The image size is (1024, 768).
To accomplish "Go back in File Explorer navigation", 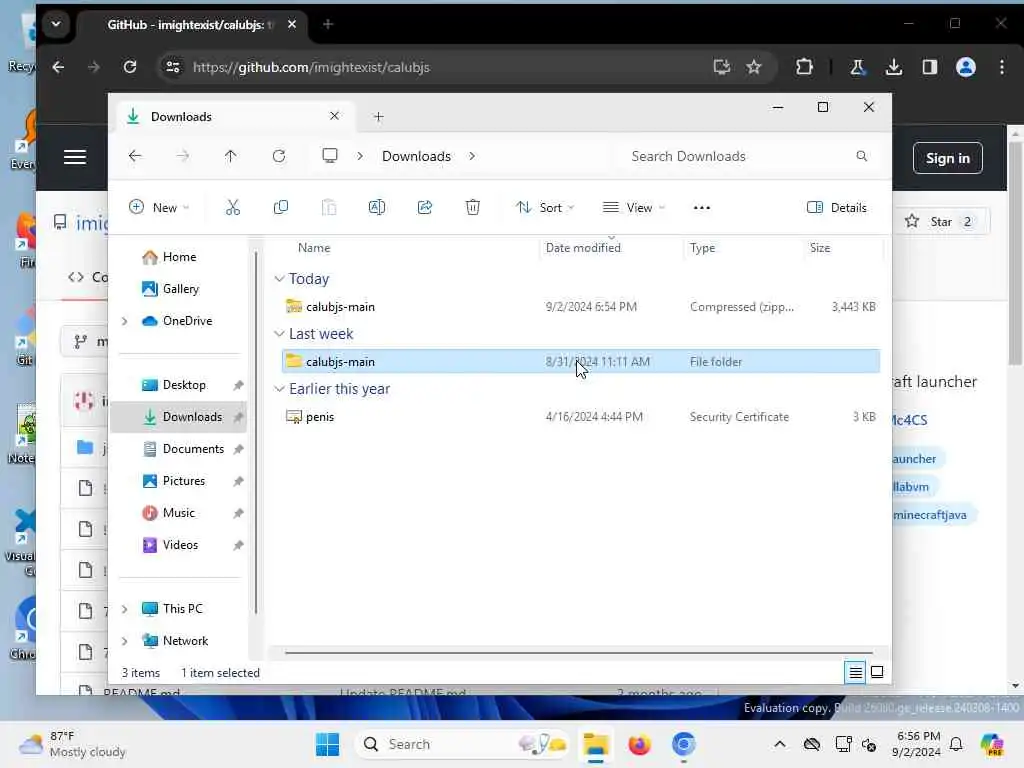I will [x=135, y=156].
